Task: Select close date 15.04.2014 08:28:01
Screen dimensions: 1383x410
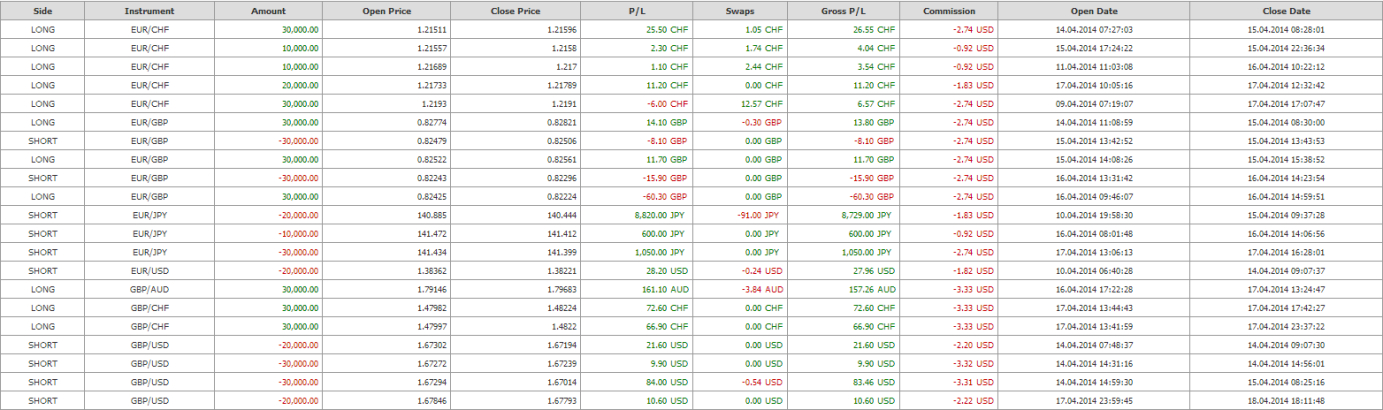Action: [1286, 30]
